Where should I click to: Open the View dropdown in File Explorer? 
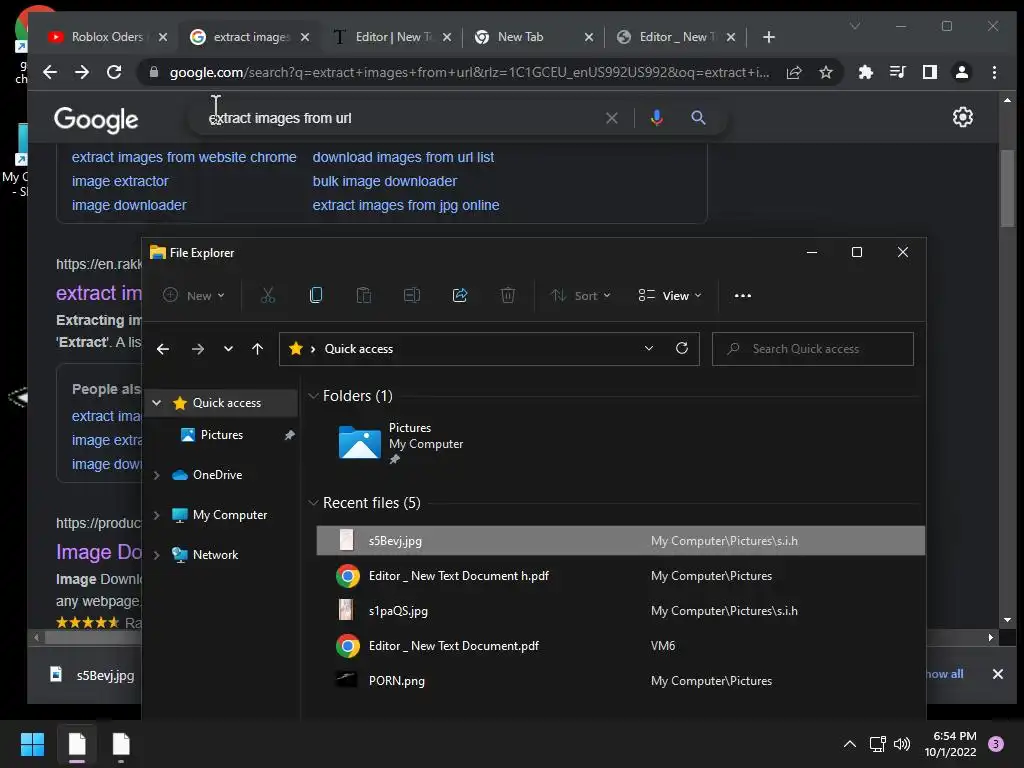670,295
